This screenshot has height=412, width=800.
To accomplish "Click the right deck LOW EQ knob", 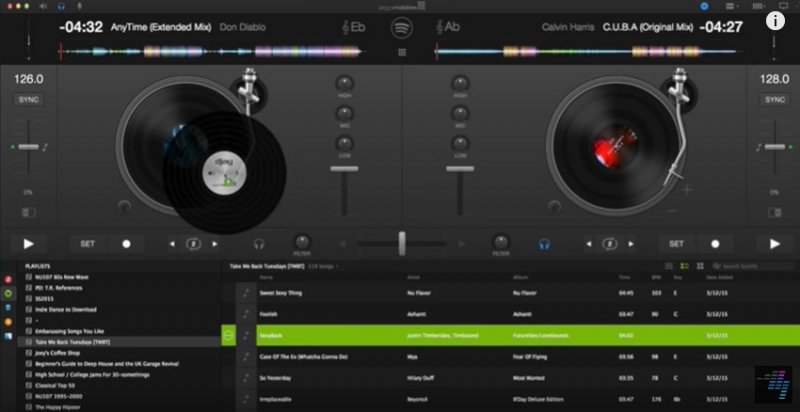I will [x=459, y=144].
